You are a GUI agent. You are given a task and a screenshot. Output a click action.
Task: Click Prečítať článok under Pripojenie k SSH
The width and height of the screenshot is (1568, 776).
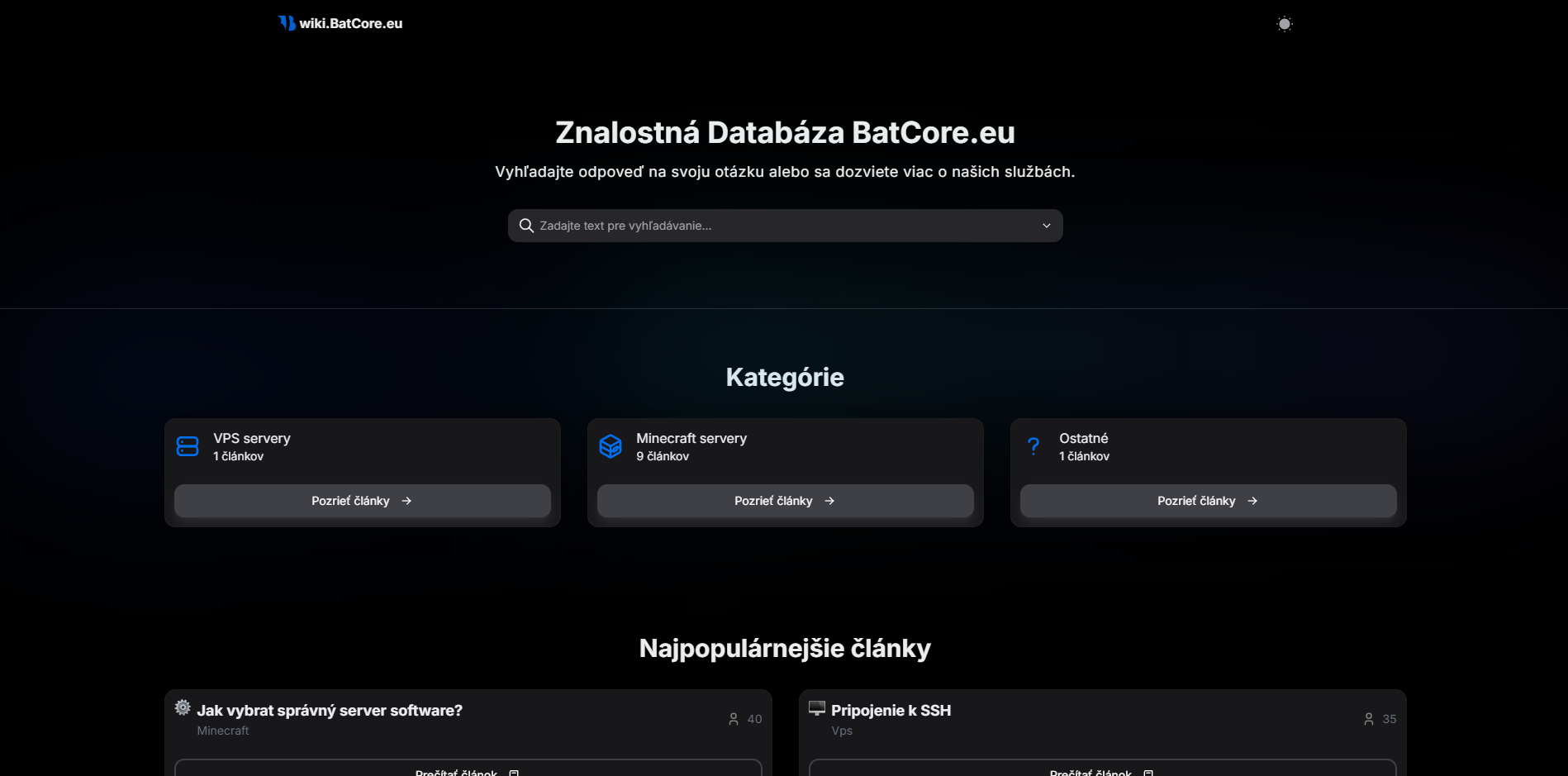[x=1103, y=768]
